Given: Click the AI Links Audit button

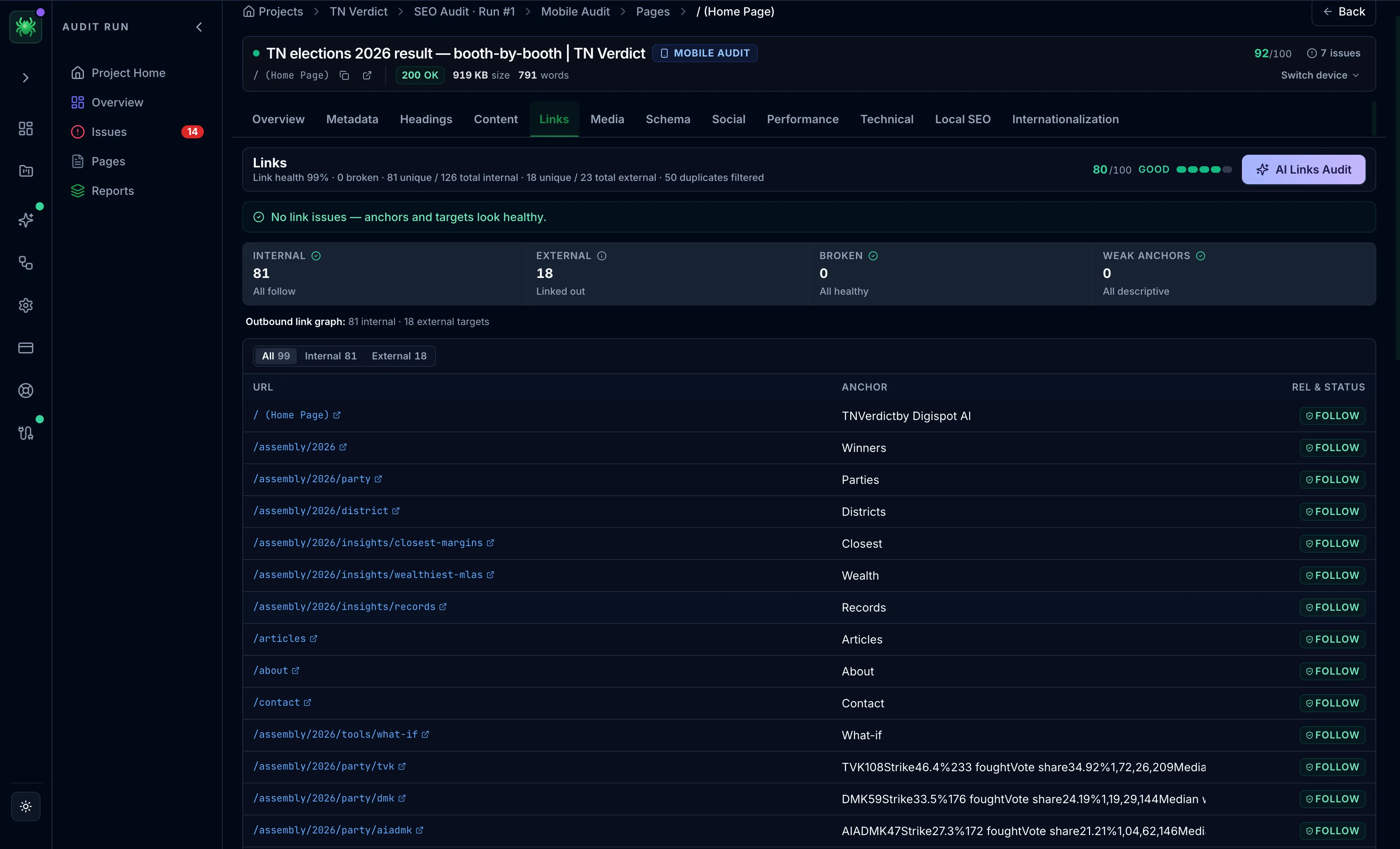Looking at the screenshot, I should pos(1303,169).
